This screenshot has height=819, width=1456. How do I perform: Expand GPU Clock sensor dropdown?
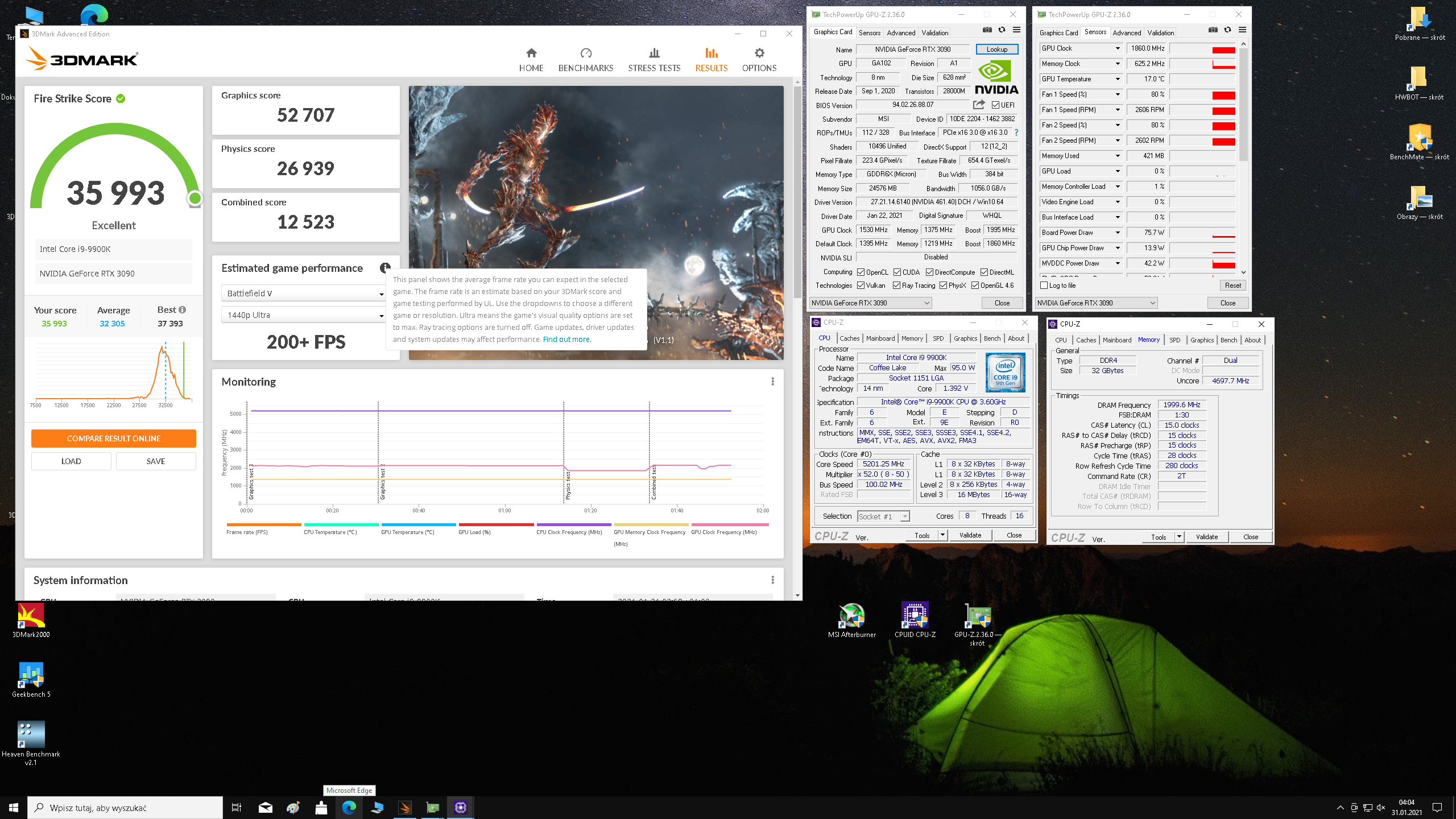pos(1118,48)
